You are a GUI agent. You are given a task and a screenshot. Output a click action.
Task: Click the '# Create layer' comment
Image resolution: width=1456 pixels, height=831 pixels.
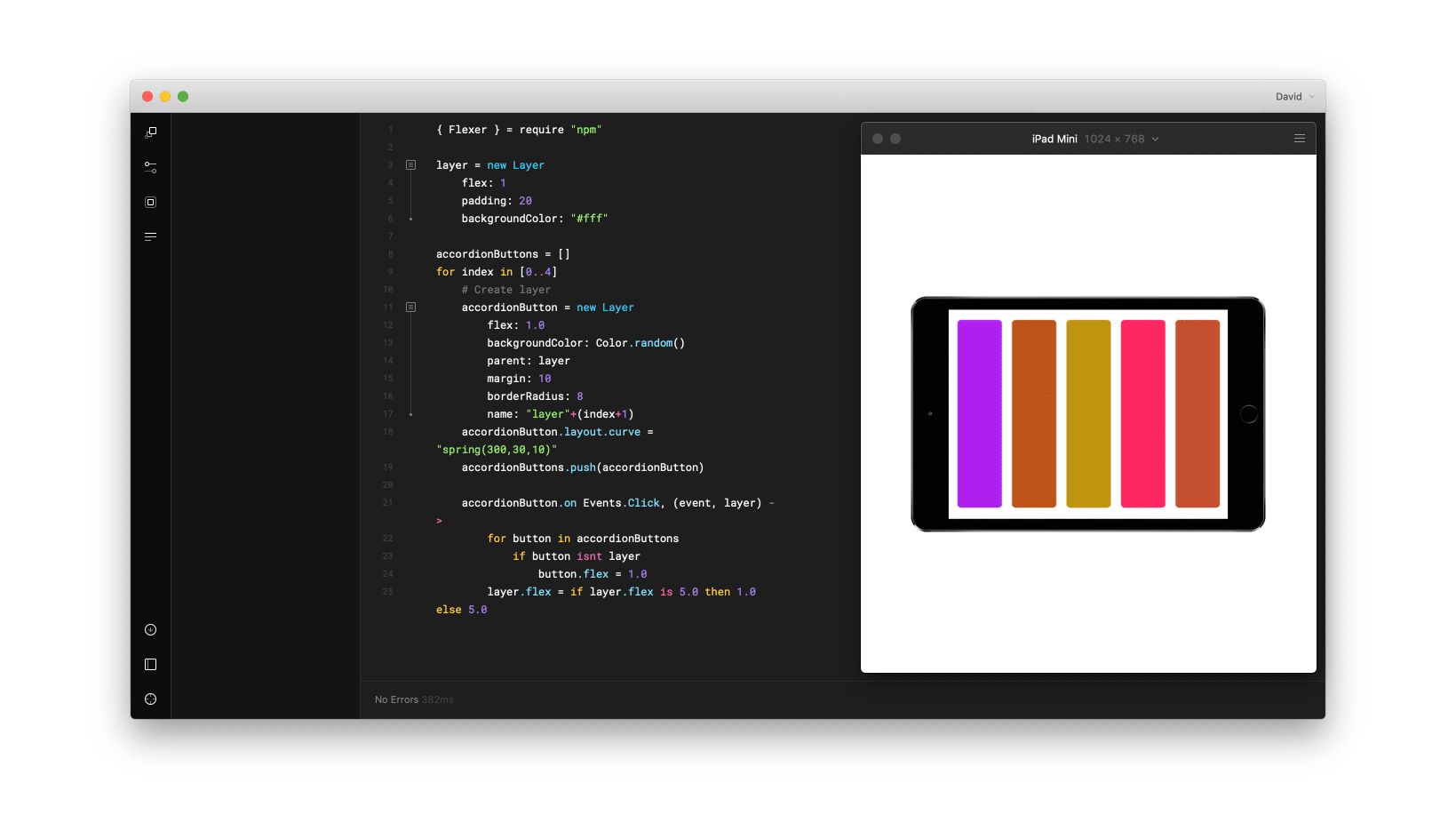(506, 290)
